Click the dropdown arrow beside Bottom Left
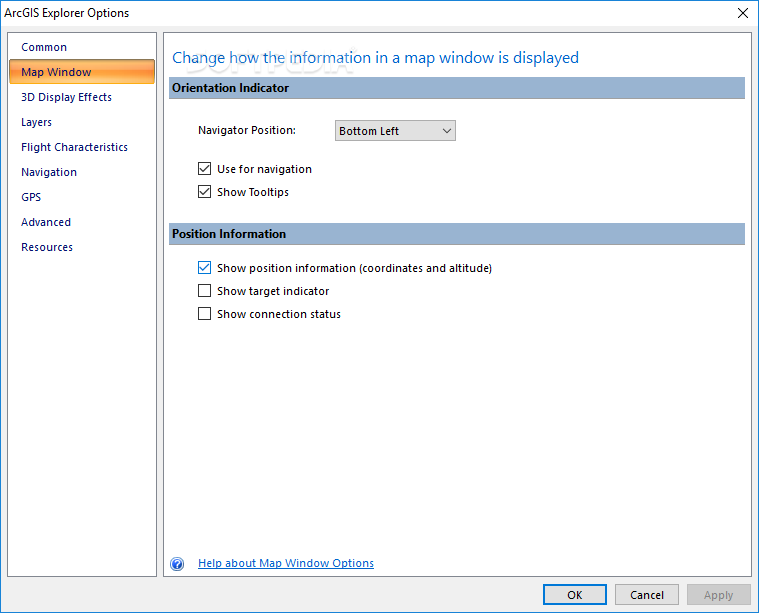Screen dimensions: 759x613 point(446,131)
